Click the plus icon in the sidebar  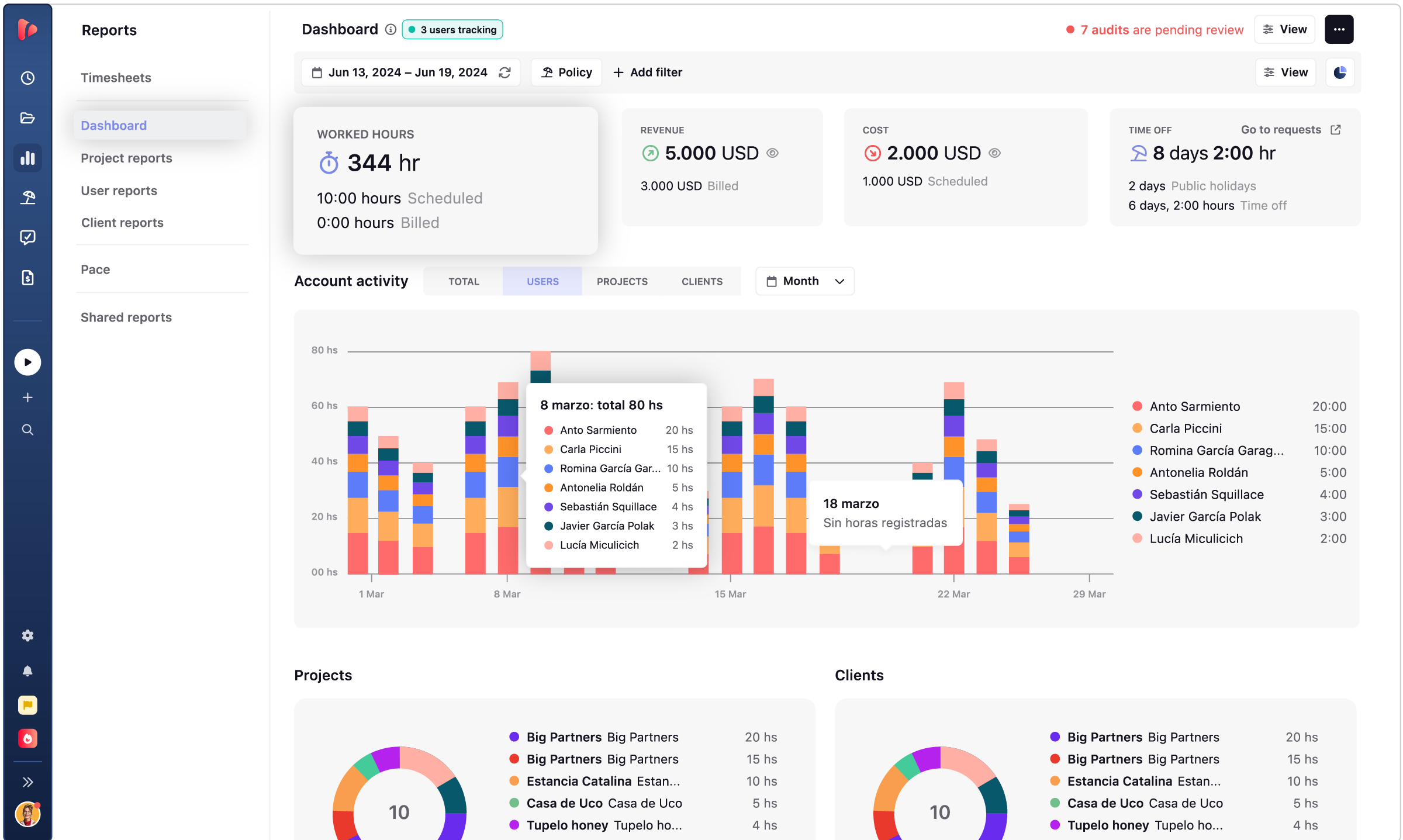[27, 397]
